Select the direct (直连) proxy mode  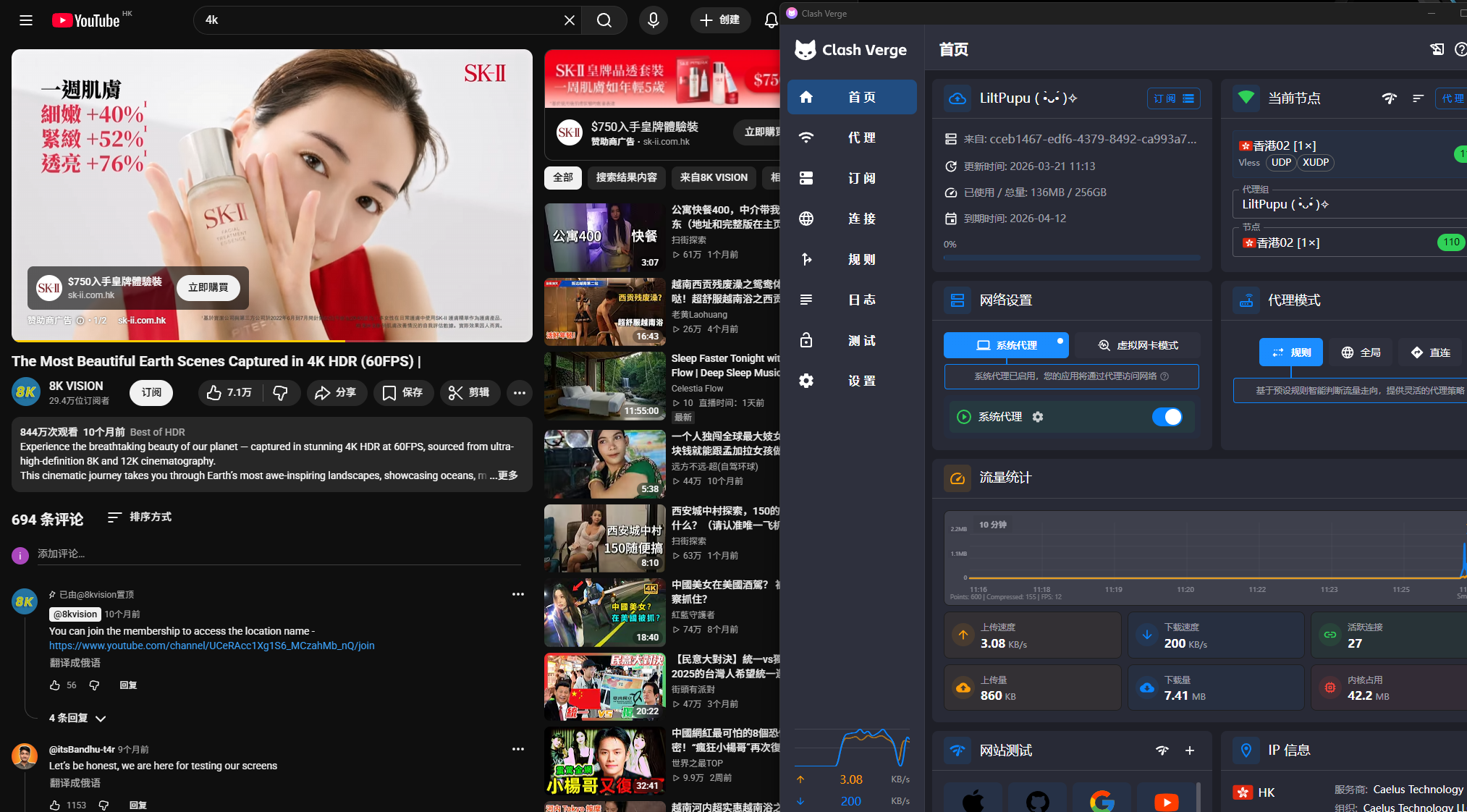tap(1430, 352)
